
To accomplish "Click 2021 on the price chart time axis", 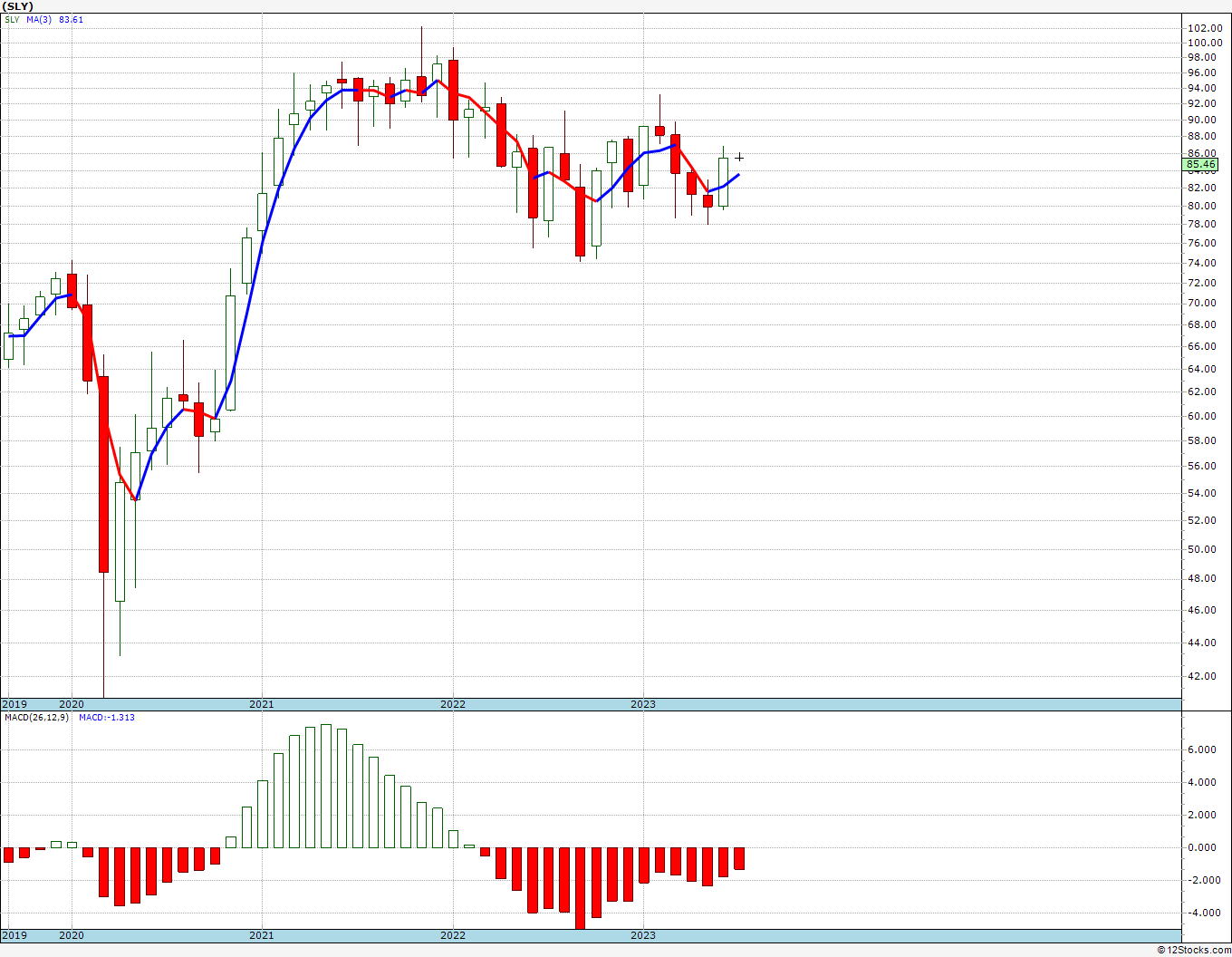I will pyautogui.click(x=262, y=704).
